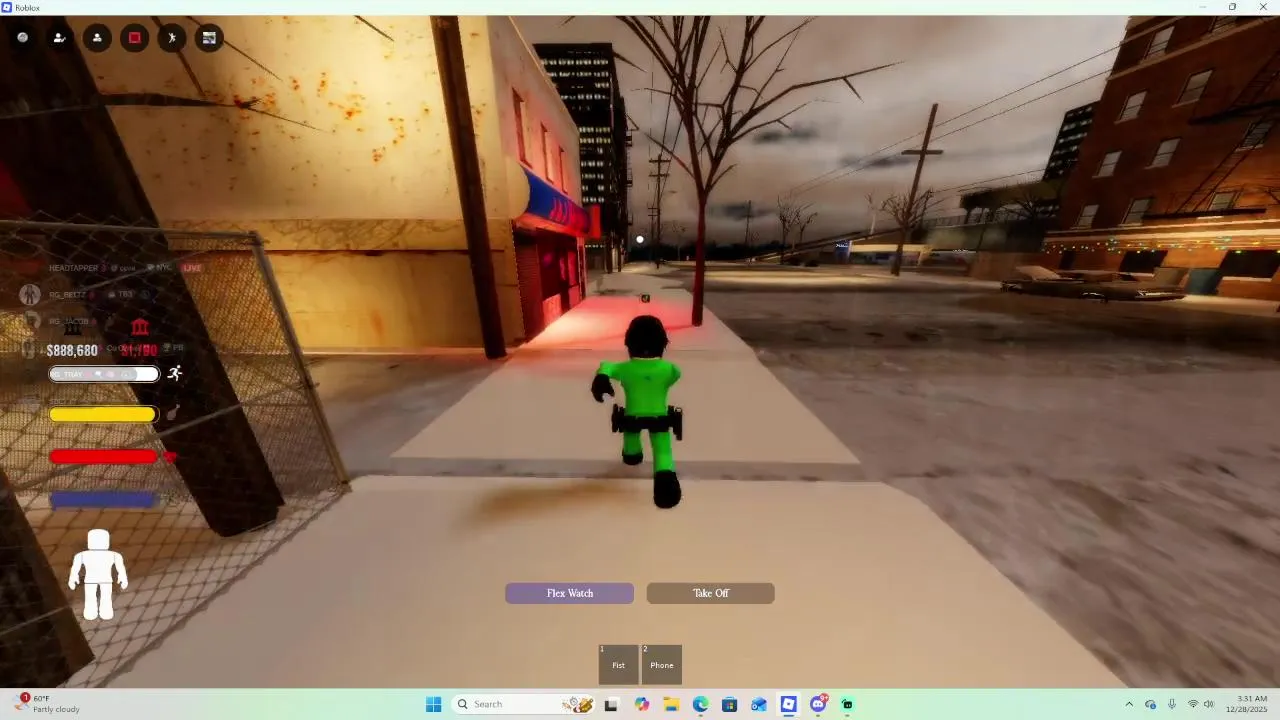Image resolution: width=1280 pixels, height=720 pixels.
Task: Open Microsoft Store from the taskbar
Action: click(x=730, y=704)
